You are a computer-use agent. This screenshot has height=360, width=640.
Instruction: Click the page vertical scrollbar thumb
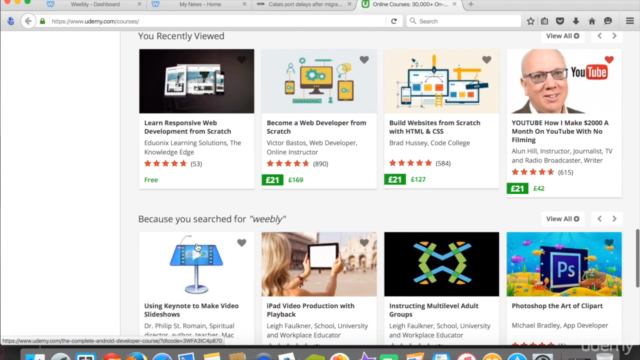click(x=637, y=258)
